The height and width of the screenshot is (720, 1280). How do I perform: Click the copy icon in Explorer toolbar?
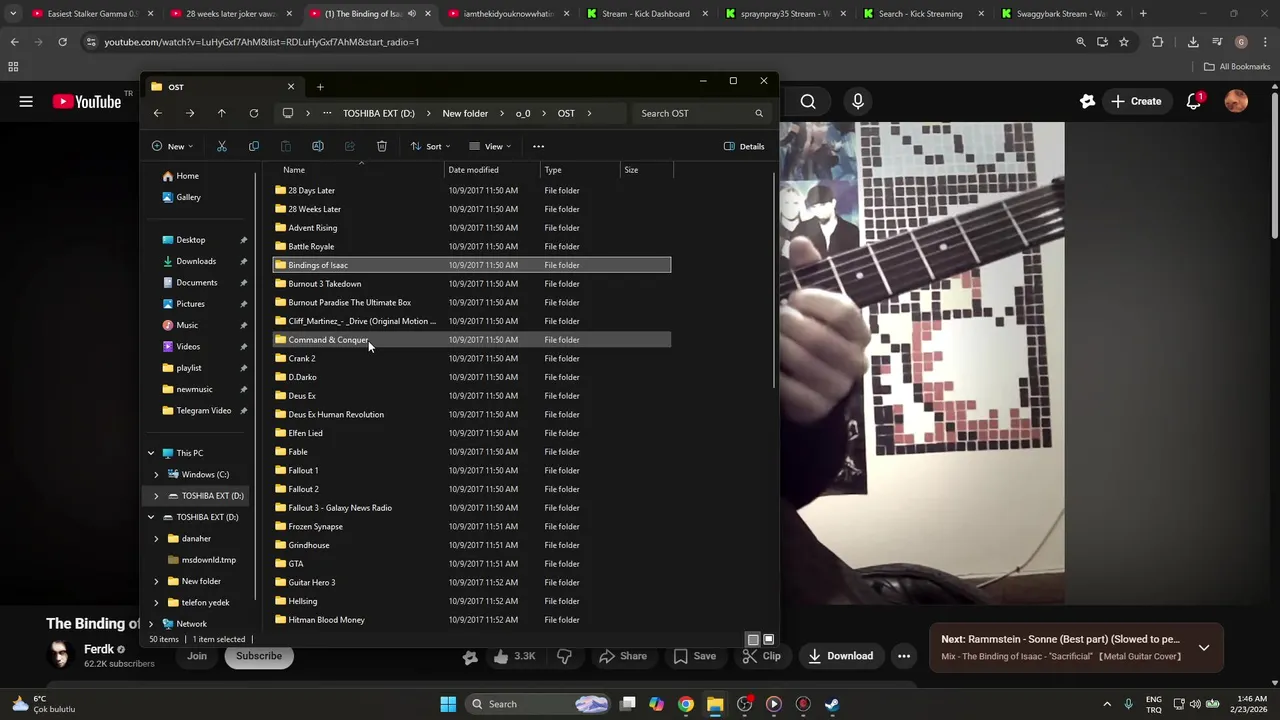pos(254,146)
